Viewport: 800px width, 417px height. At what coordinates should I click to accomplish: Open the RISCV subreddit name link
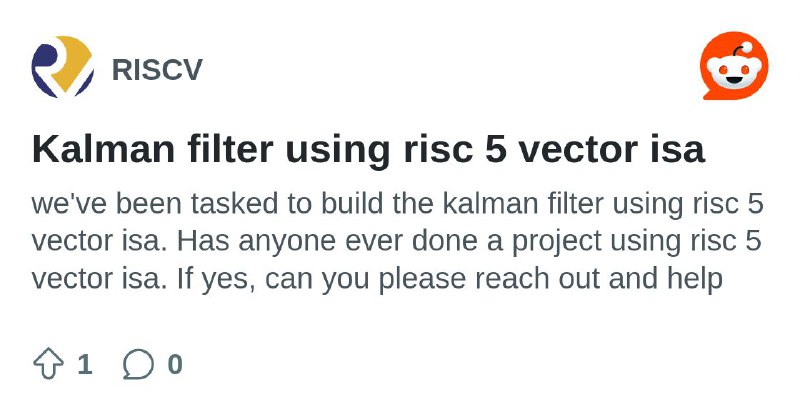click(x=157, y=70)
